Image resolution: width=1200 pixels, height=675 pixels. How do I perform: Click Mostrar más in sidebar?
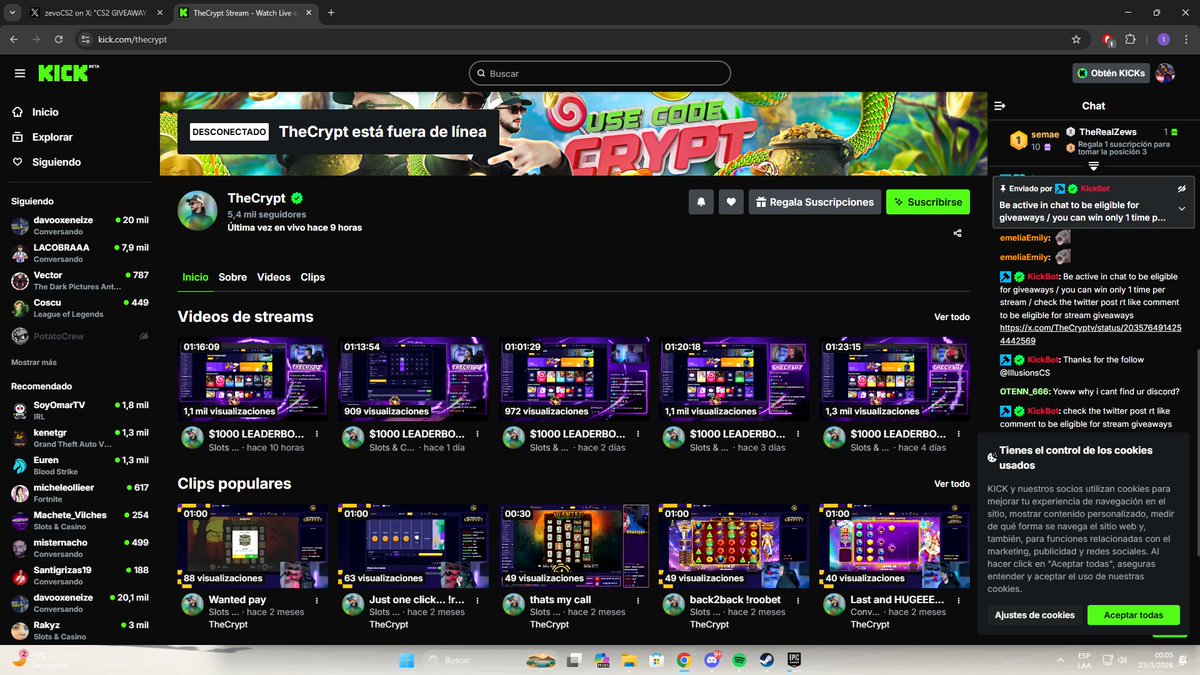[34, 362]
